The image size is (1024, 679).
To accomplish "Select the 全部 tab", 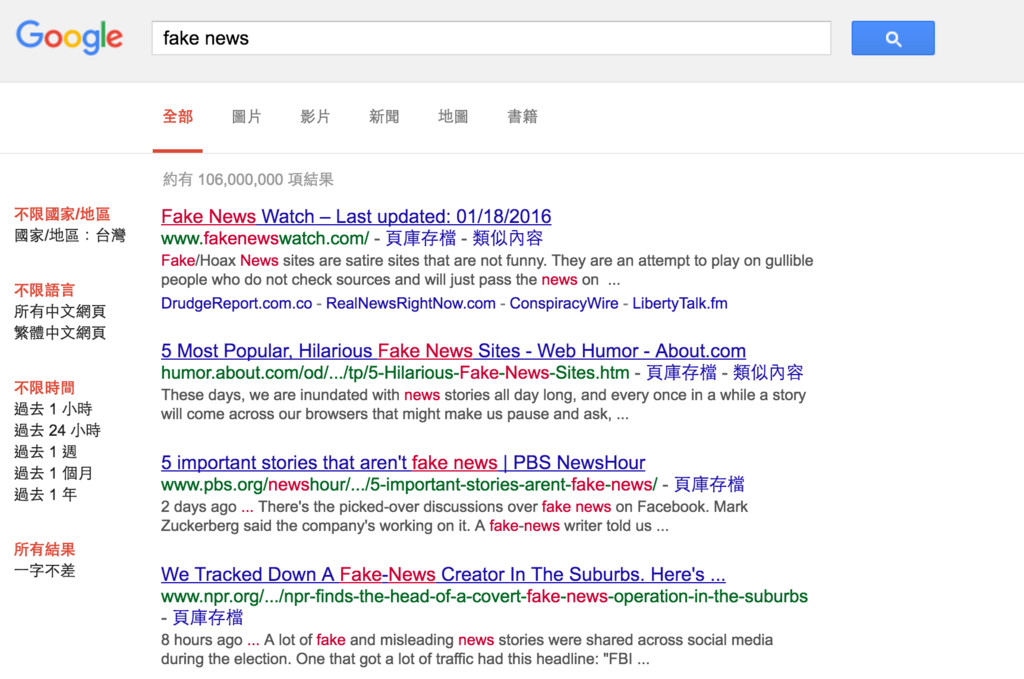I will (x=177, y=117).
